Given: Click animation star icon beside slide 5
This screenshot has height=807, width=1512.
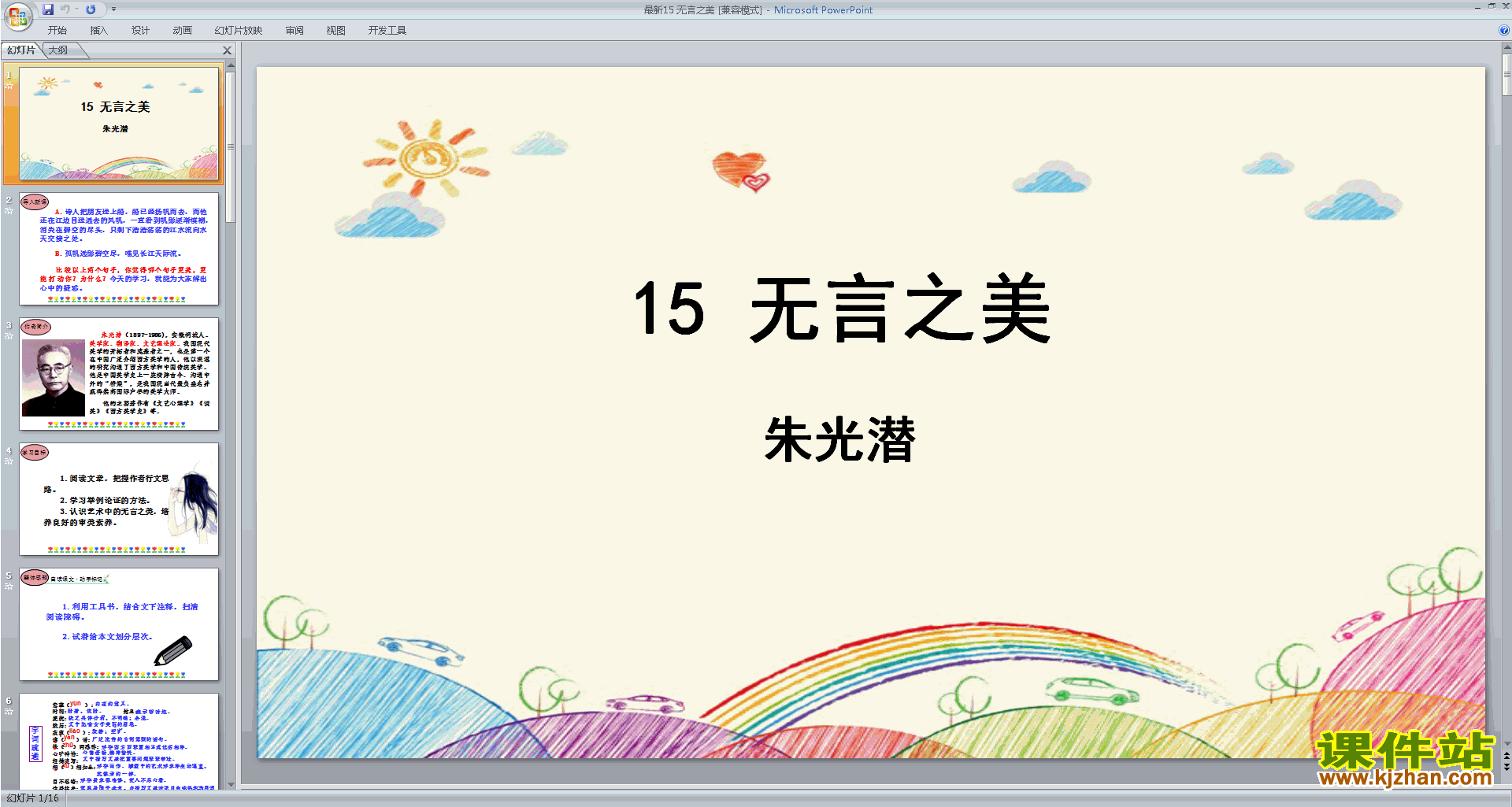Looking at the screenshot, I should click(x=9, y=587).
